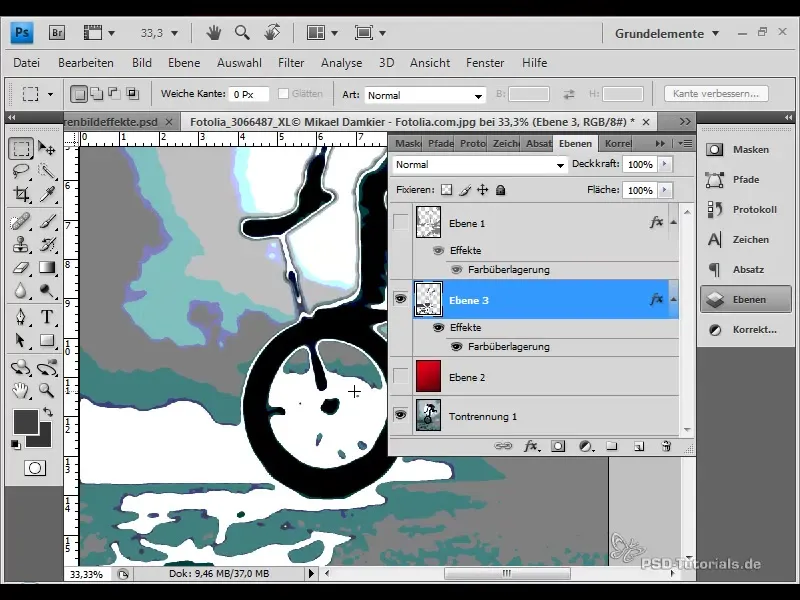Screen dimensions: 800x600
Task: Hide the Ebene 3 layer
Action: 401,299
